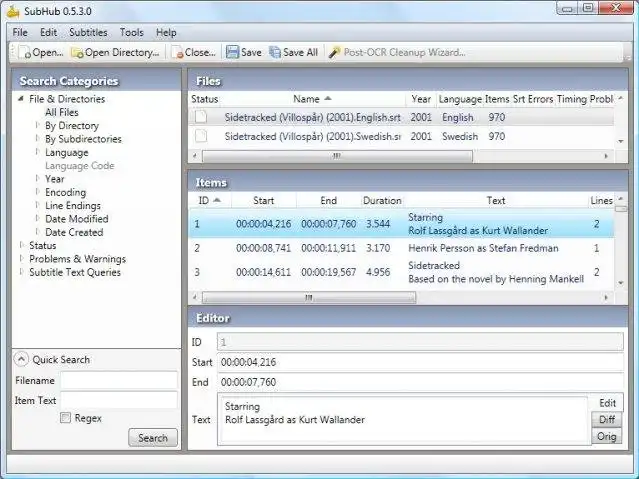This screenshot has height=479, width=639.
Task: Click the status icon of the English.srt file
Action: [x=201, y=117]
